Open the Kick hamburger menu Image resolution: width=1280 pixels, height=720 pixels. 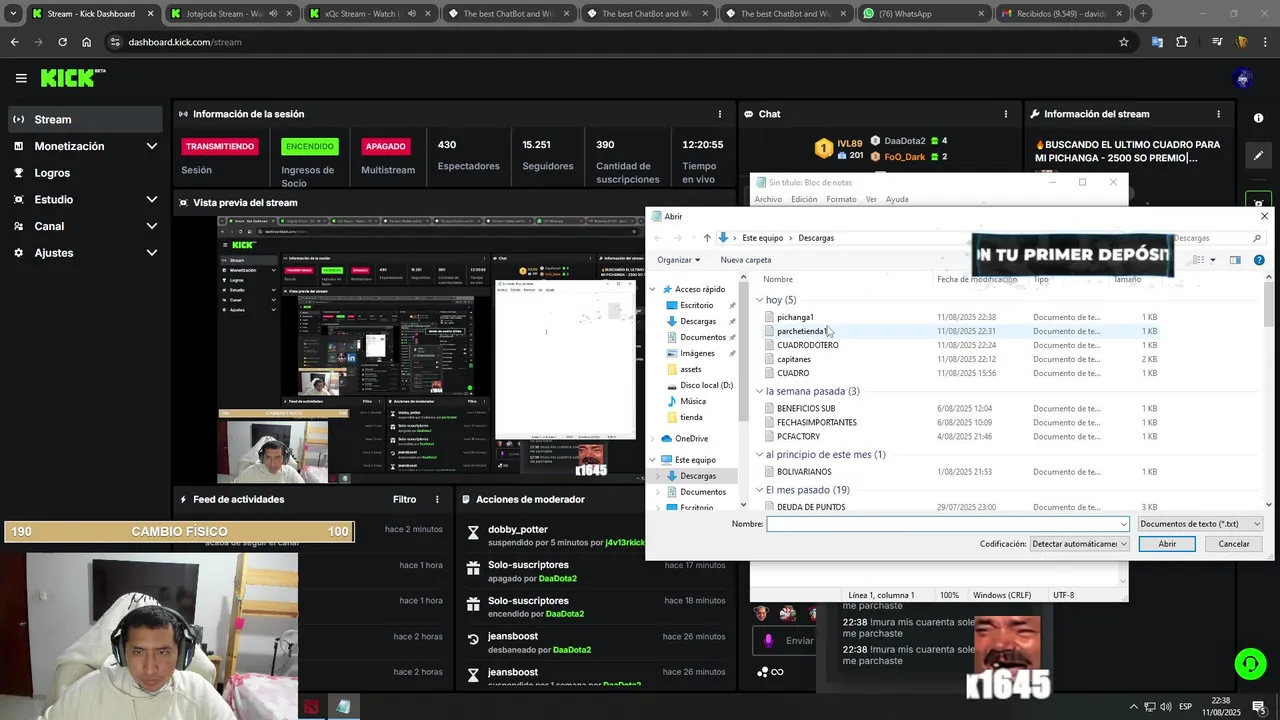coord(21,78)
